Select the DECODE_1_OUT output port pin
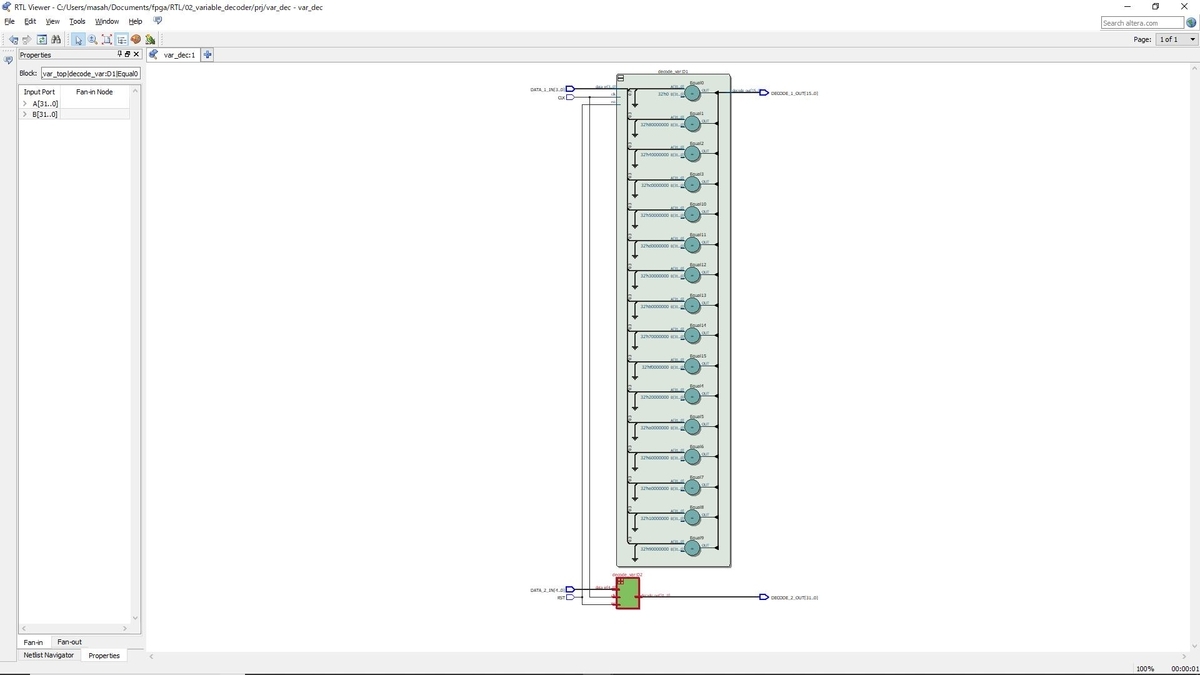This screenshot has height=675, width=1200. click(x=764, y=93)
